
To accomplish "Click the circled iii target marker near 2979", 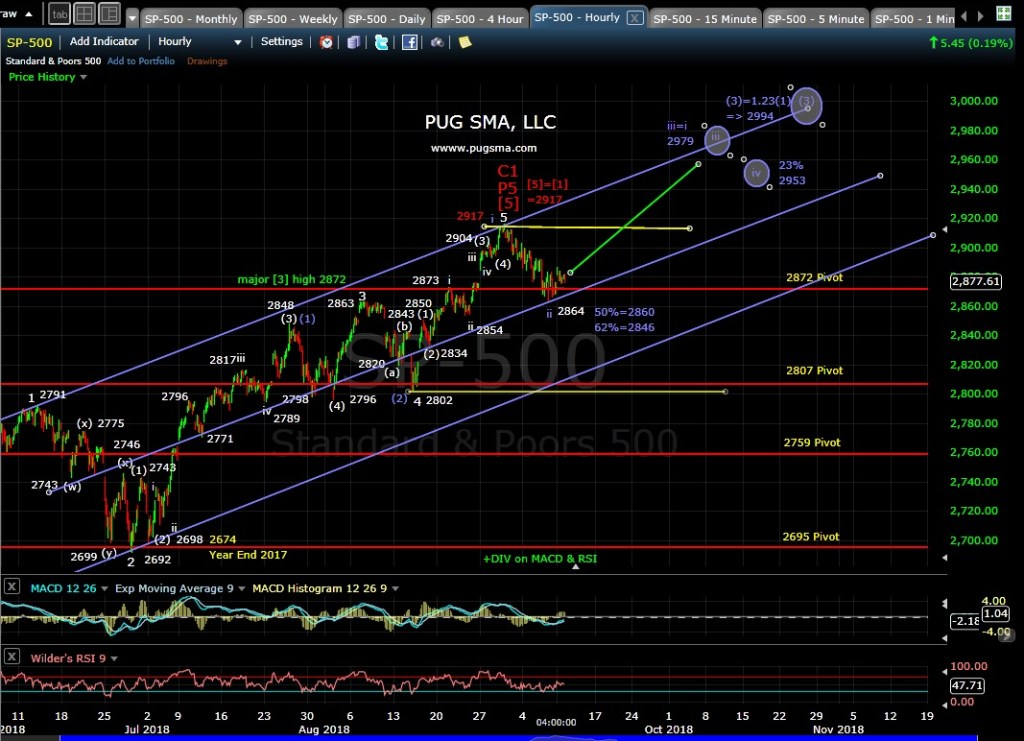I will click(x=716, y=140).
